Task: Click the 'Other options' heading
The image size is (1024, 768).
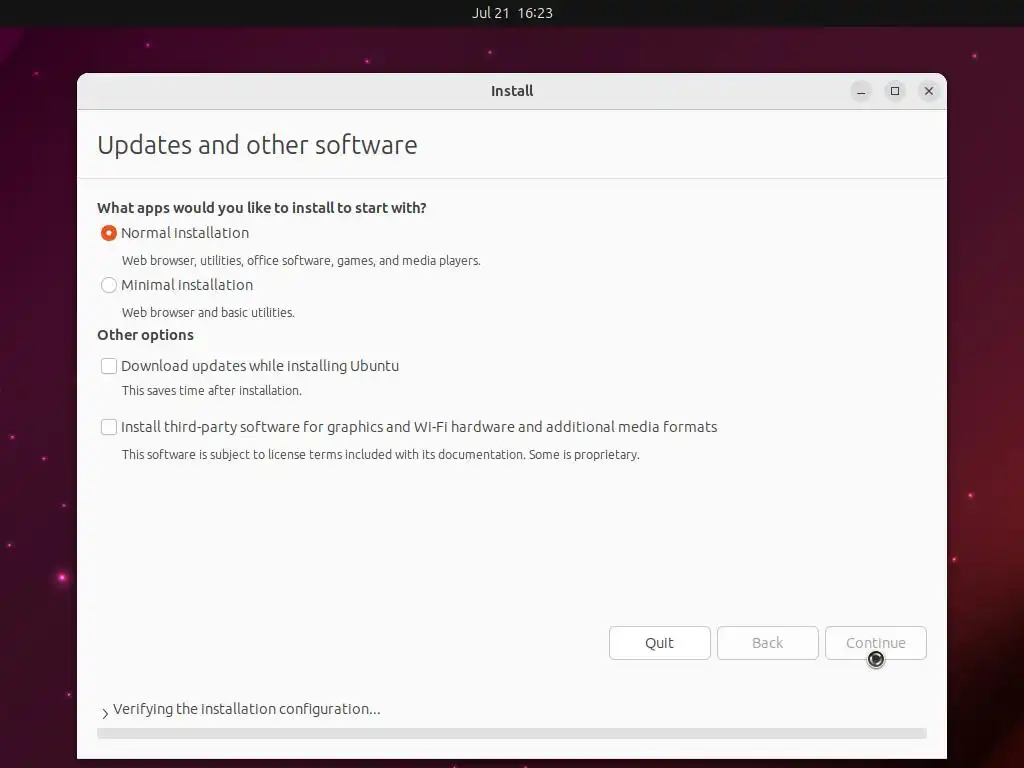Action: [x=146, y=335]
